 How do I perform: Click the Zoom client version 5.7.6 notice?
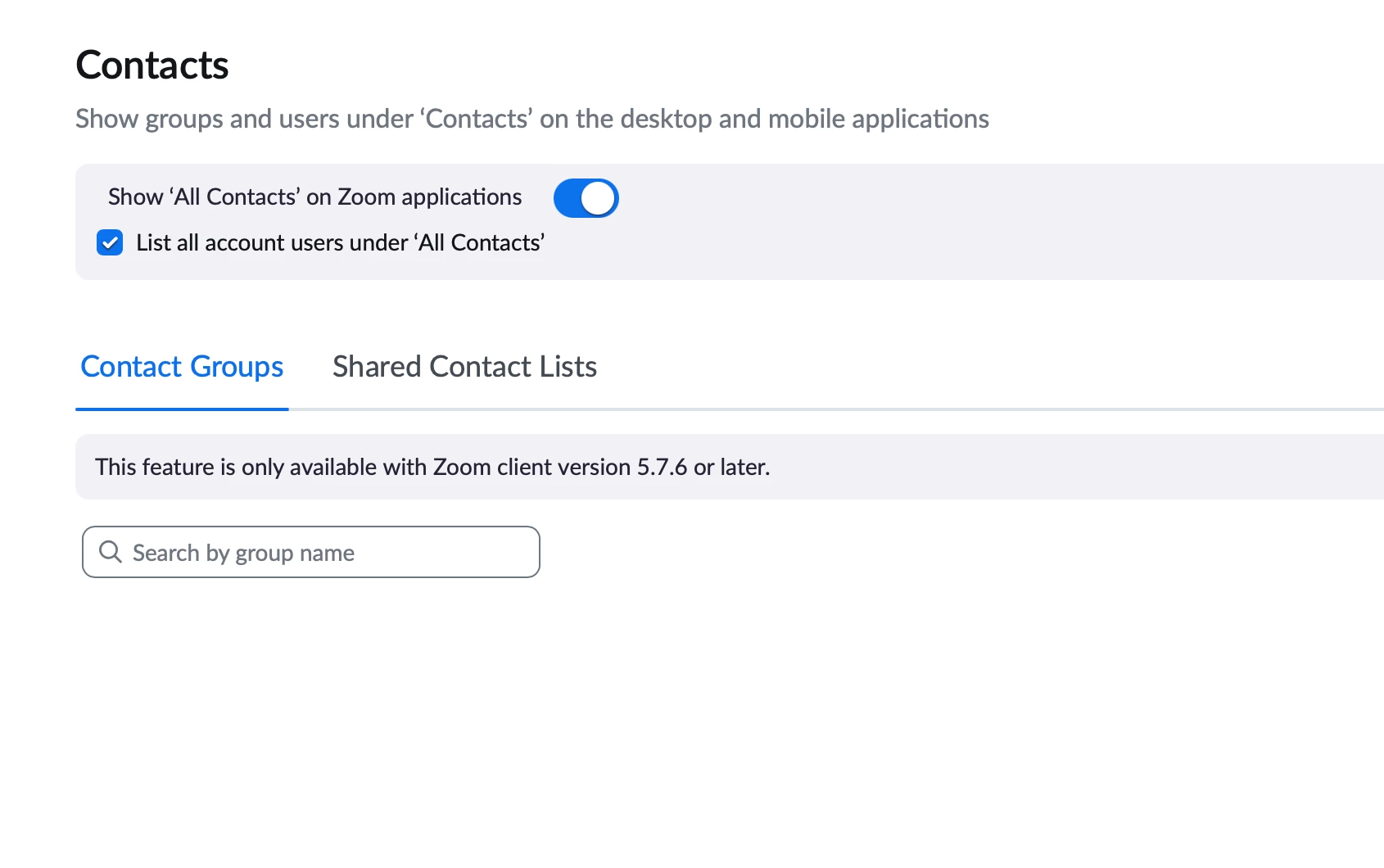432,467
